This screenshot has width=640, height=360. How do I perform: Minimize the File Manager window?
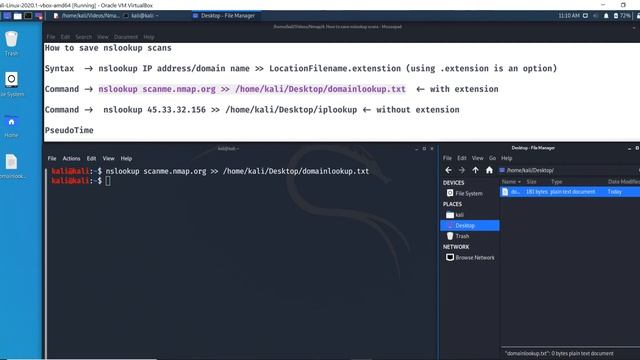(x=629, y=148)
